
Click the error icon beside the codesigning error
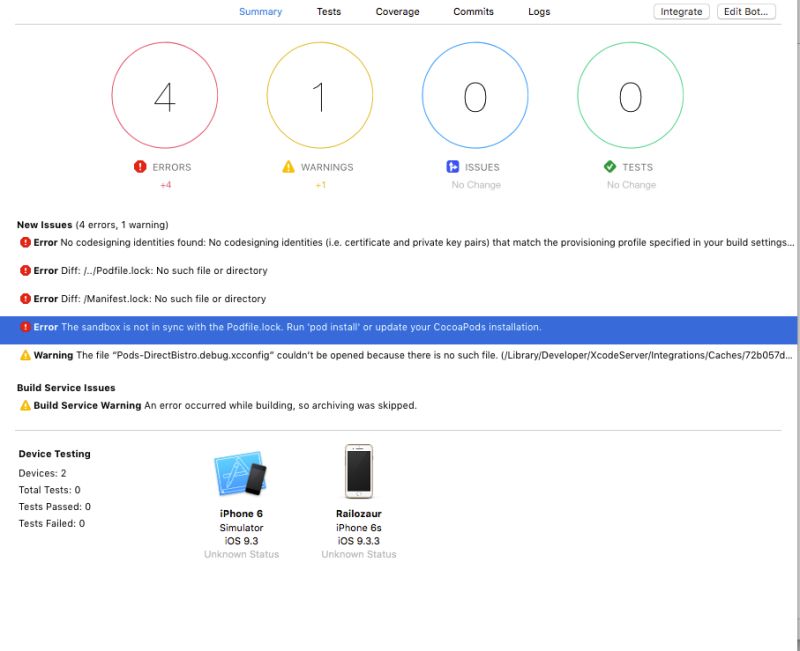coord(26,242)
